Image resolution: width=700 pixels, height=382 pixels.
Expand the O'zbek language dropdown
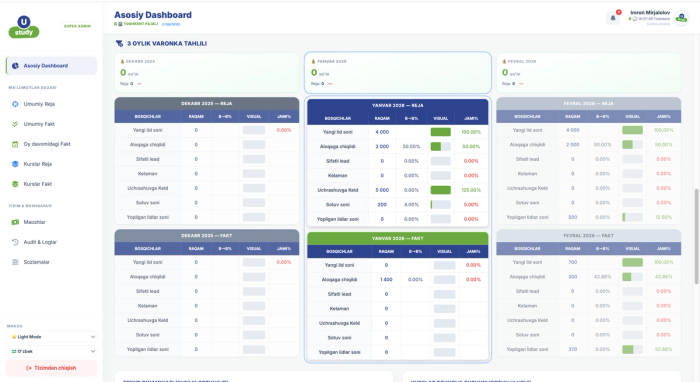[x=51, y=351]
